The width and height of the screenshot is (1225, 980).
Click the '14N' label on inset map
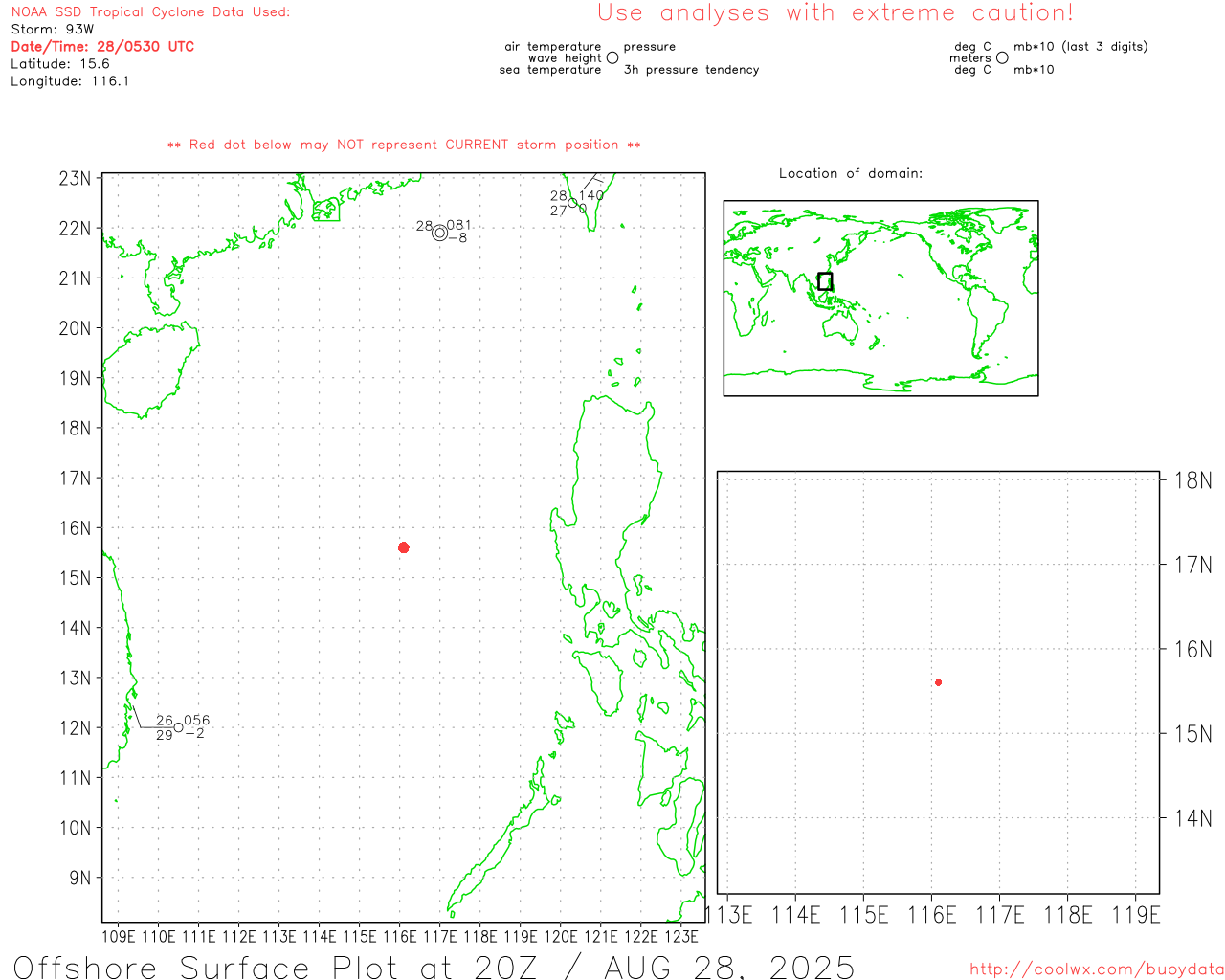coord(1192,818)
